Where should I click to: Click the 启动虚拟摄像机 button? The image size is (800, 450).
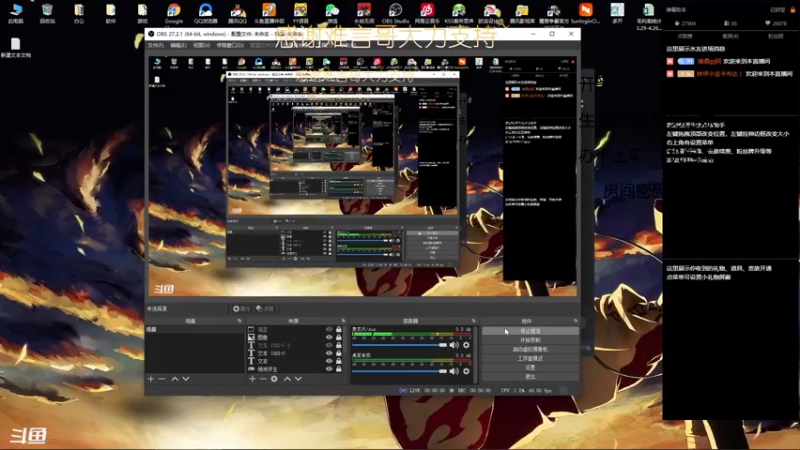pos(530,349)
